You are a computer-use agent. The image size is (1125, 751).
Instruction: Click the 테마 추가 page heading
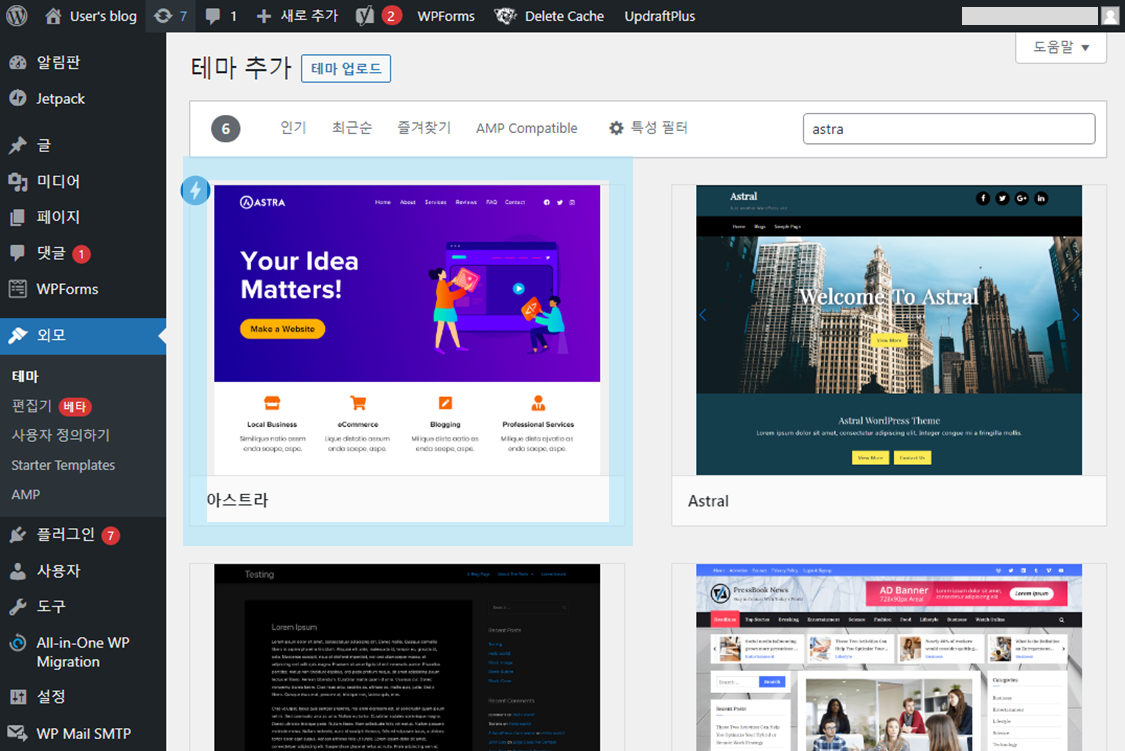pyautogui.click(x=241, y=68)
